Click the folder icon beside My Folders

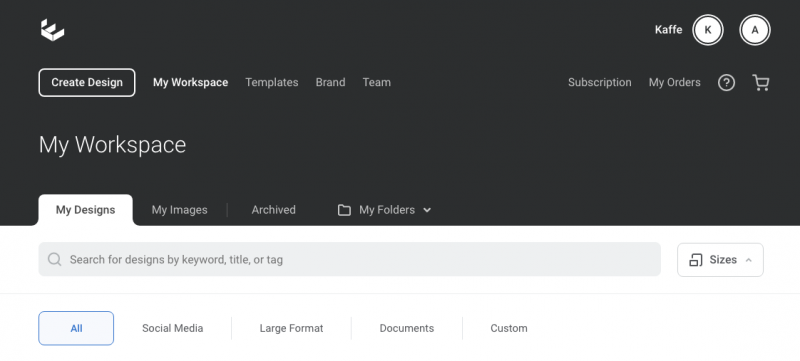click(344, 210)
